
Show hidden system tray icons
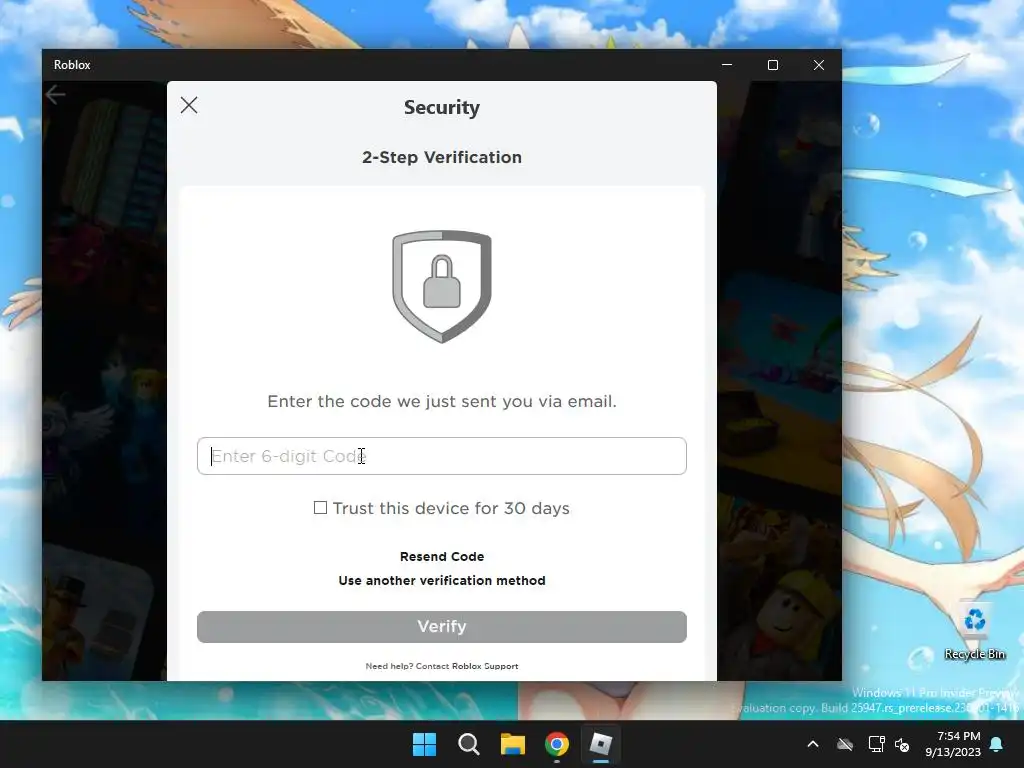point(813,744)
